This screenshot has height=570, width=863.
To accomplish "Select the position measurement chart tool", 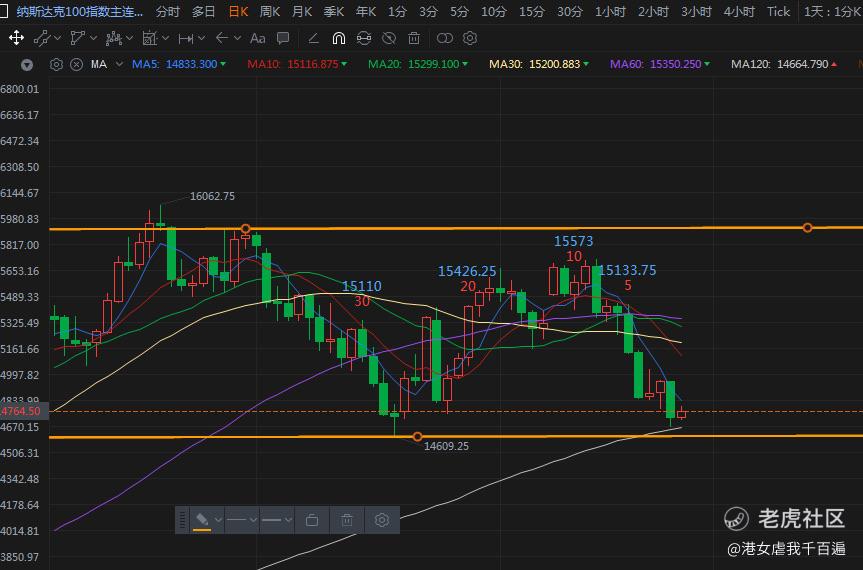I will point(150,38).
